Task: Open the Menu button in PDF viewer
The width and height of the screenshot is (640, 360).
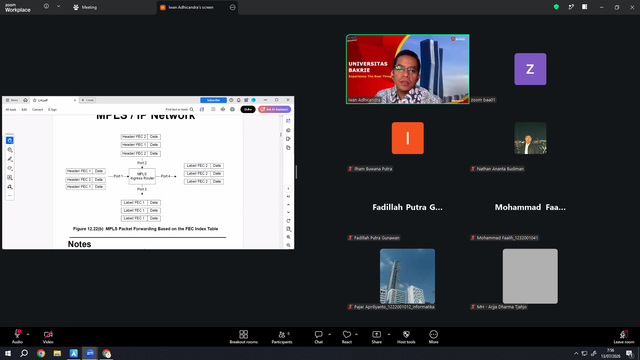Action: 12,100
